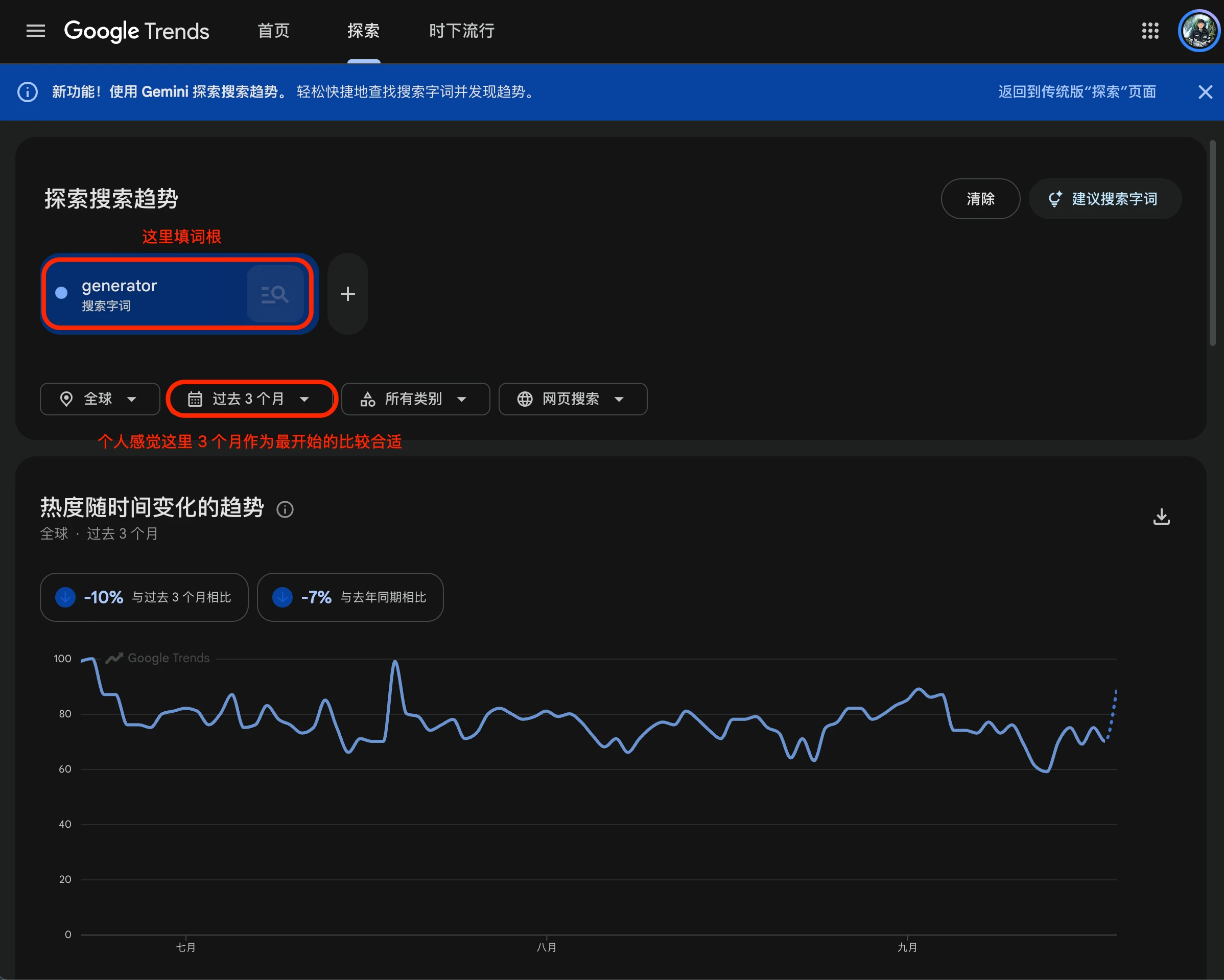Screen dimensions: 1224x980
Task: Download the trend chart data
Action: (x=1161, y=516)
